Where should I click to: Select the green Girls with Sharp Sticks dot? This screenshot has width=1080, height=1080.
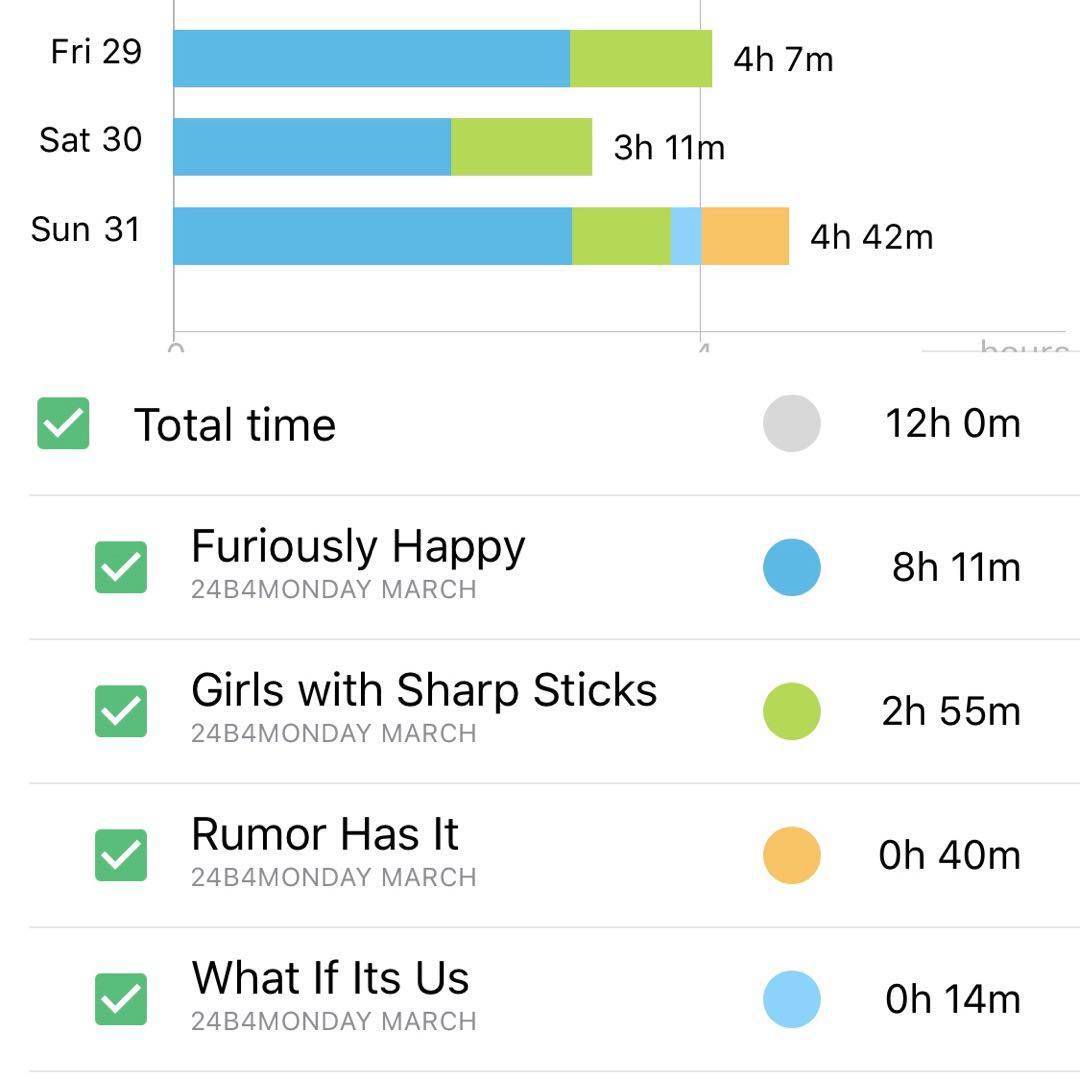pyautogui.click(x=791, y=711)
